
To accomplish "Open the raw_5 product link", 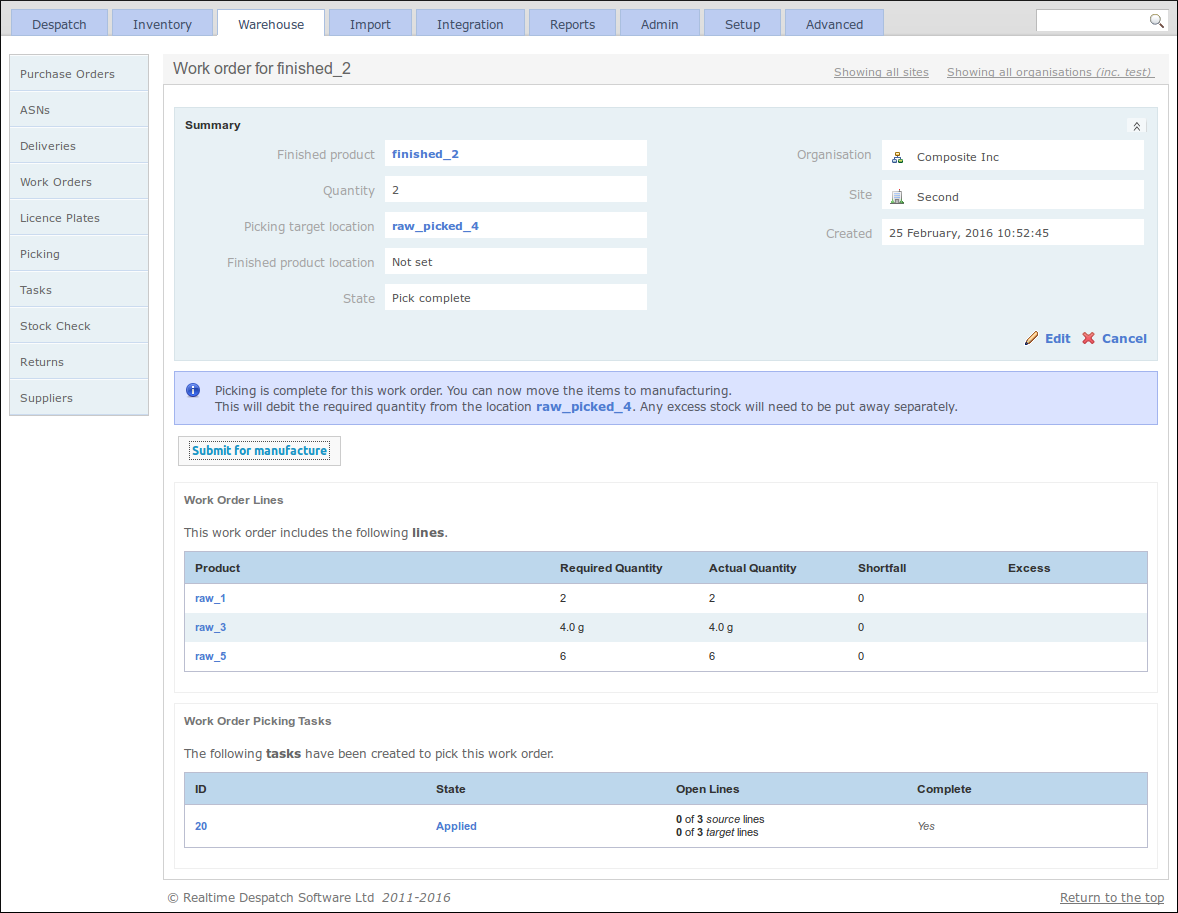I will point(210,656).
